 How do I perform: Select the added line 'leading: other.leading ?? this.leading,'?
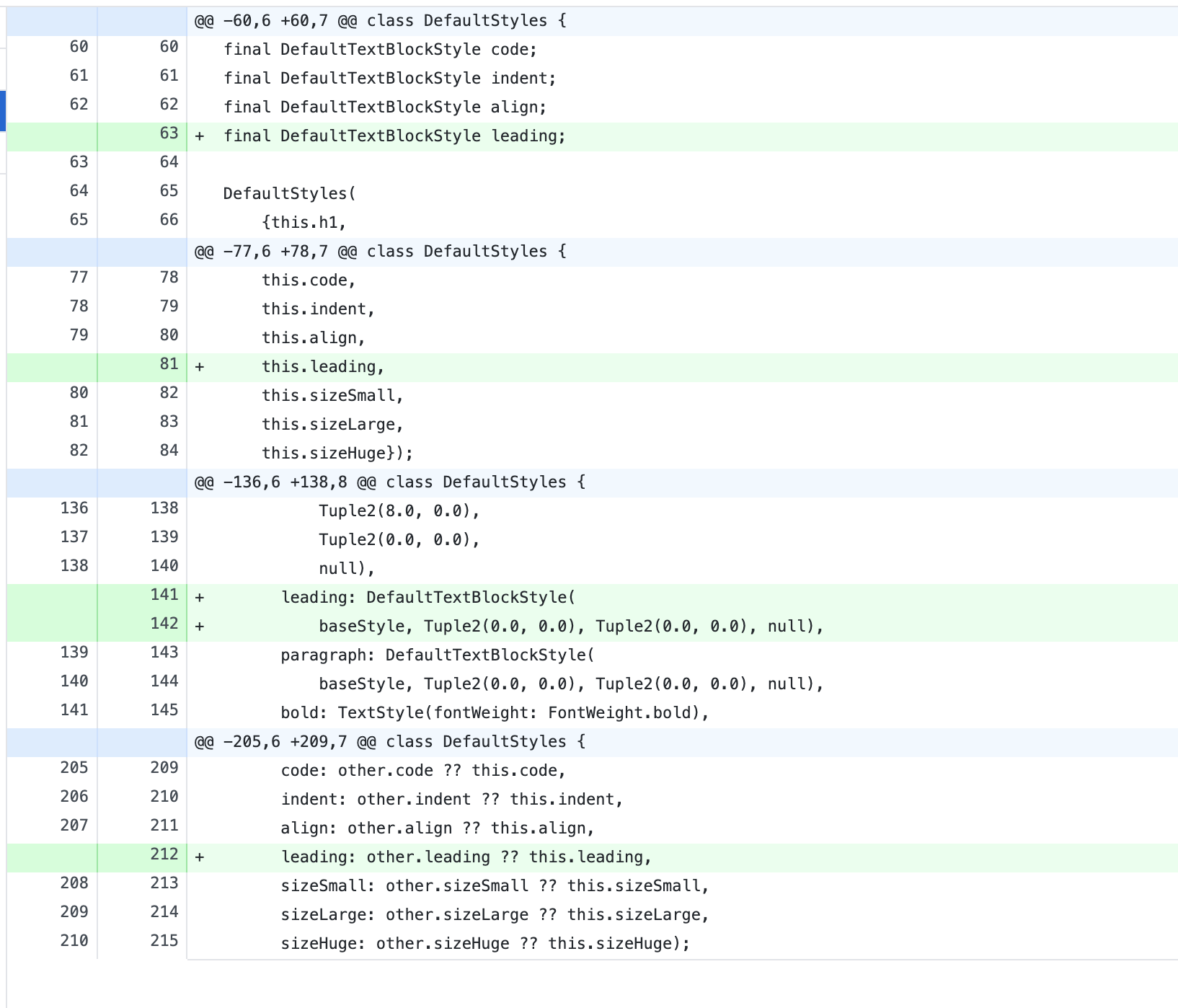pyautogui.click(x=465, y=857)
